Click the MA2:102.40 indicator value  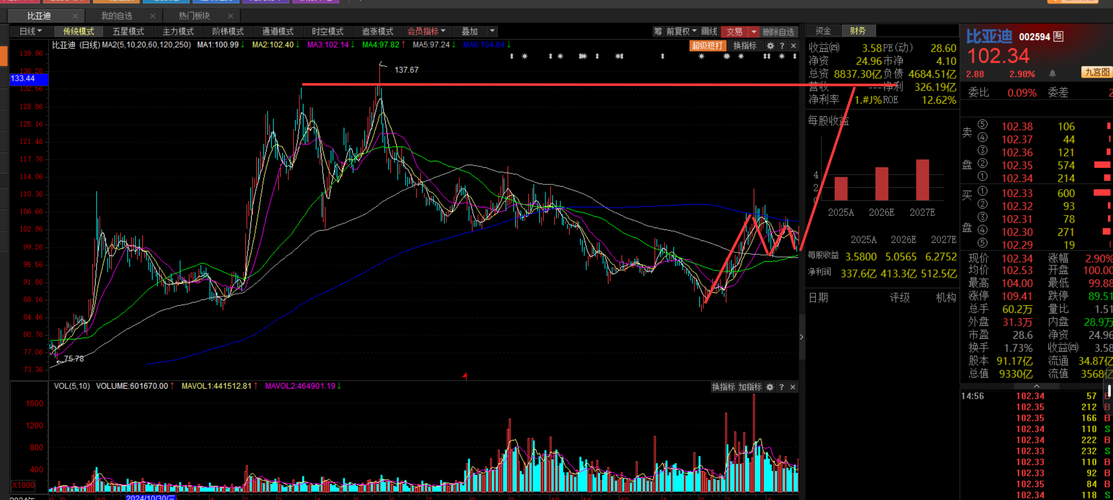[x=275, y=45]
